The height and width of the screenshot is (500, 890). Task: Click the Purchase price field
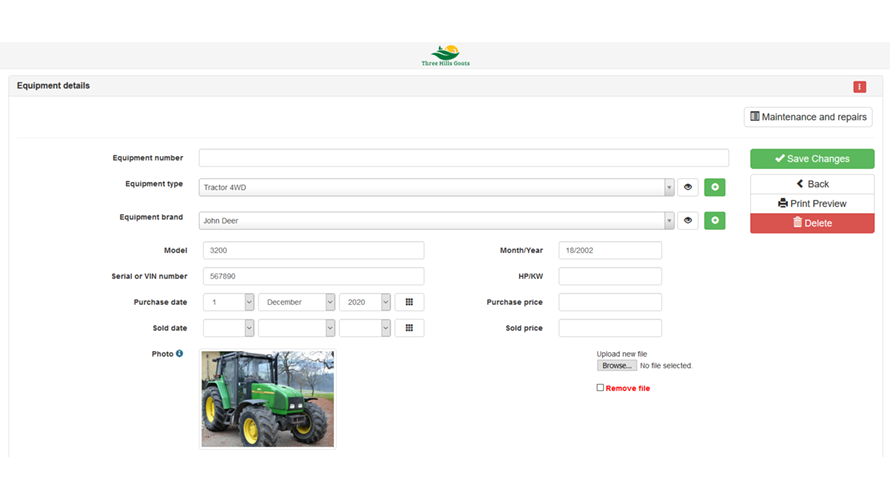tap(610, 302)
